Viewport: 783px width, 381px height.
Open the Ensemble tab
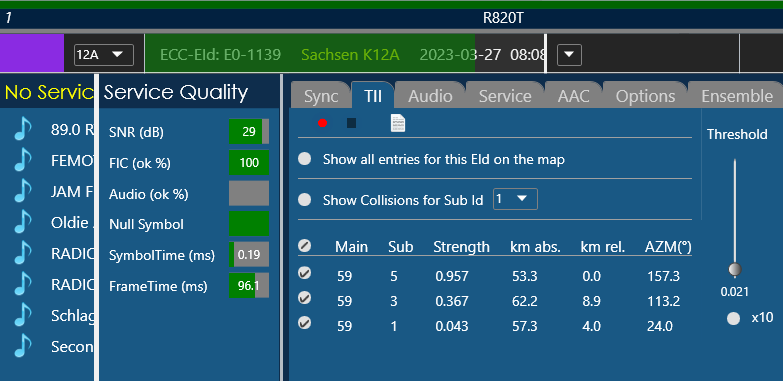coord(737,96)
